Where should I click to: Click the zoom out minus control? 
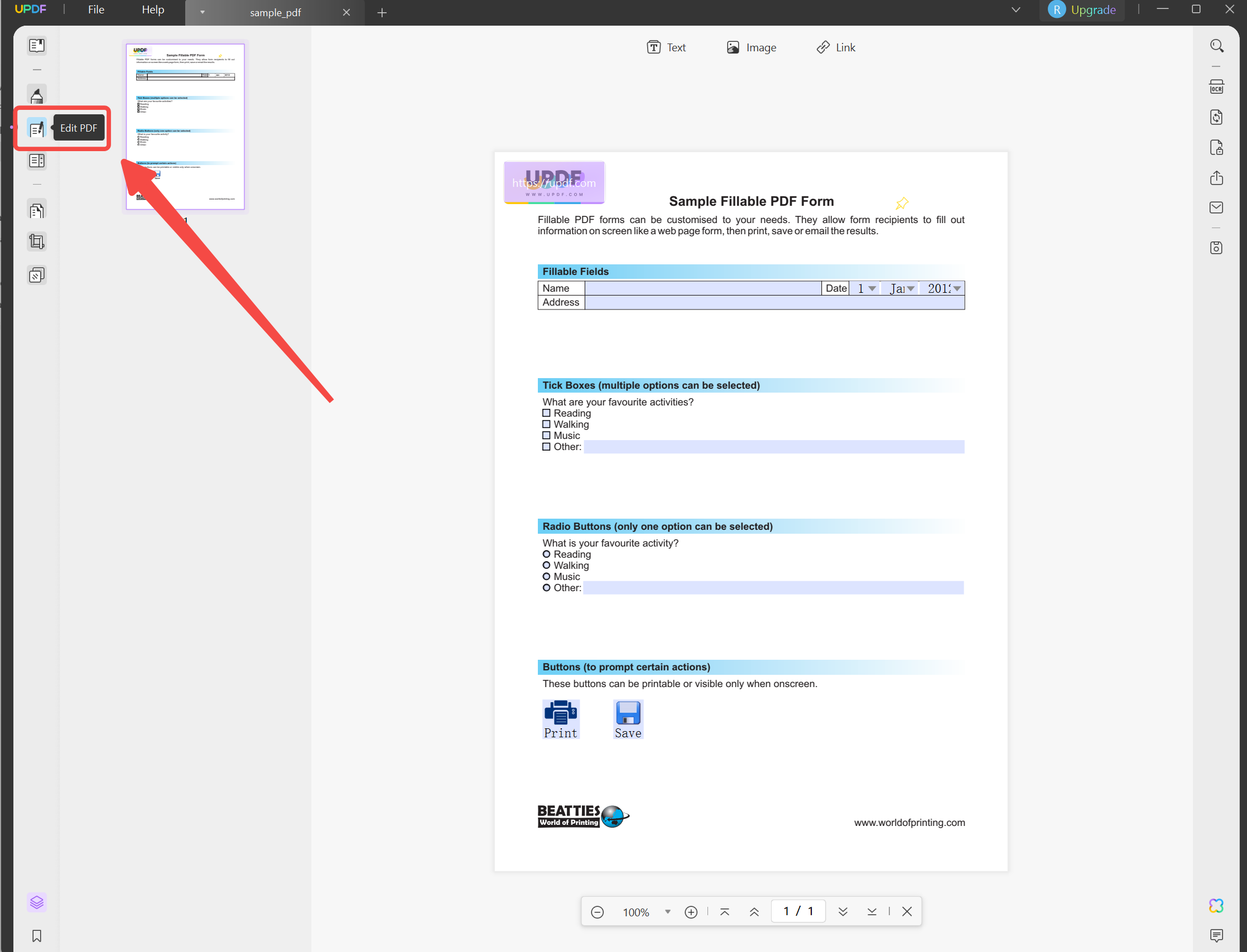point(597,912)
